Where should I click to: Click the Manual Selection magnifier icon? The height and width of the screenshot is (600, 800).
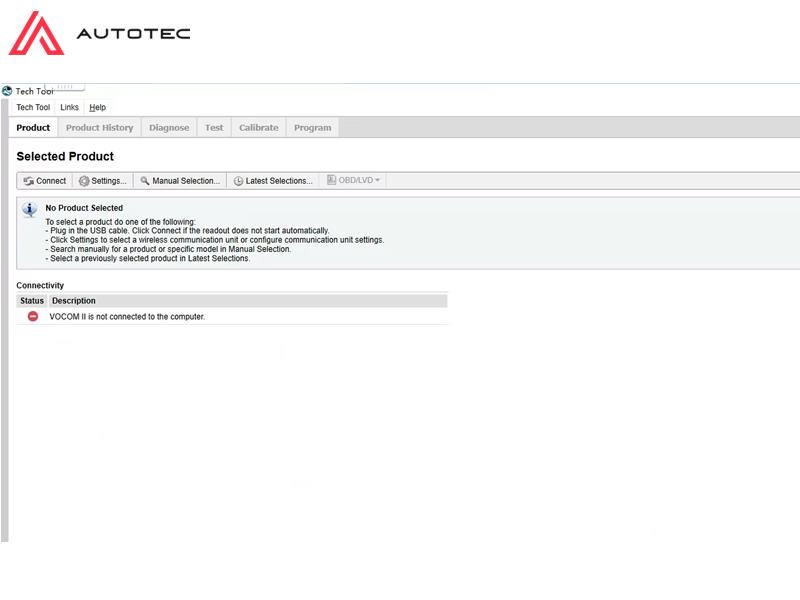(x=145, y=181)
